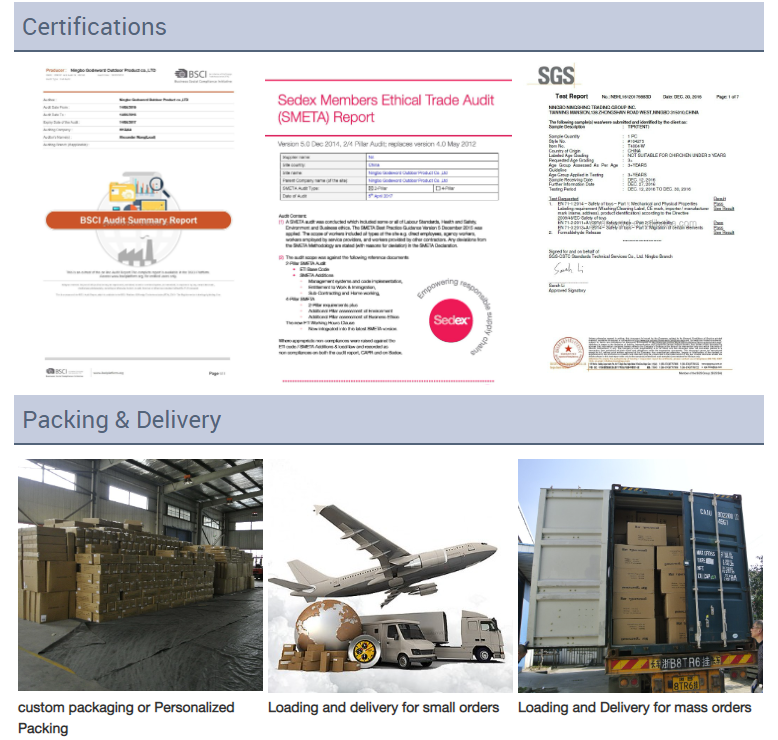
Task: Click the orange BSCI Audit Summary Report banner
Action: coord(138,220)
